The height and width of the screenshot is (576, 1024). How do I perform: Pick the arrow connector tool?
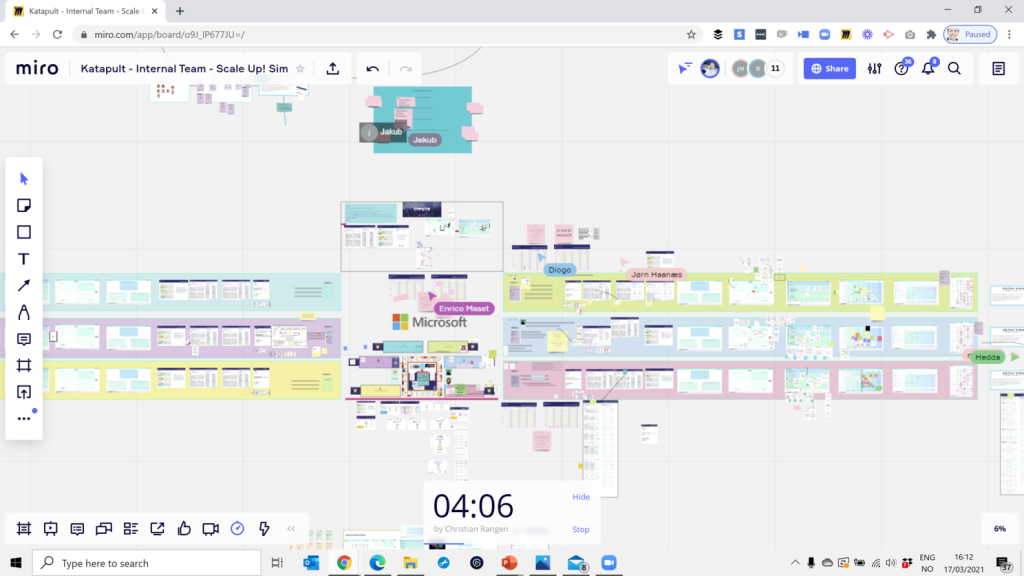coord(24,286)
